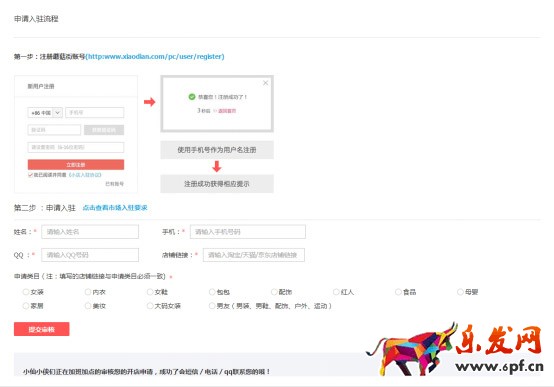The width and height of the screenshot is (554, 387).
Task: Click the 店铺链接 shop link field
Action: click(254, 255)
